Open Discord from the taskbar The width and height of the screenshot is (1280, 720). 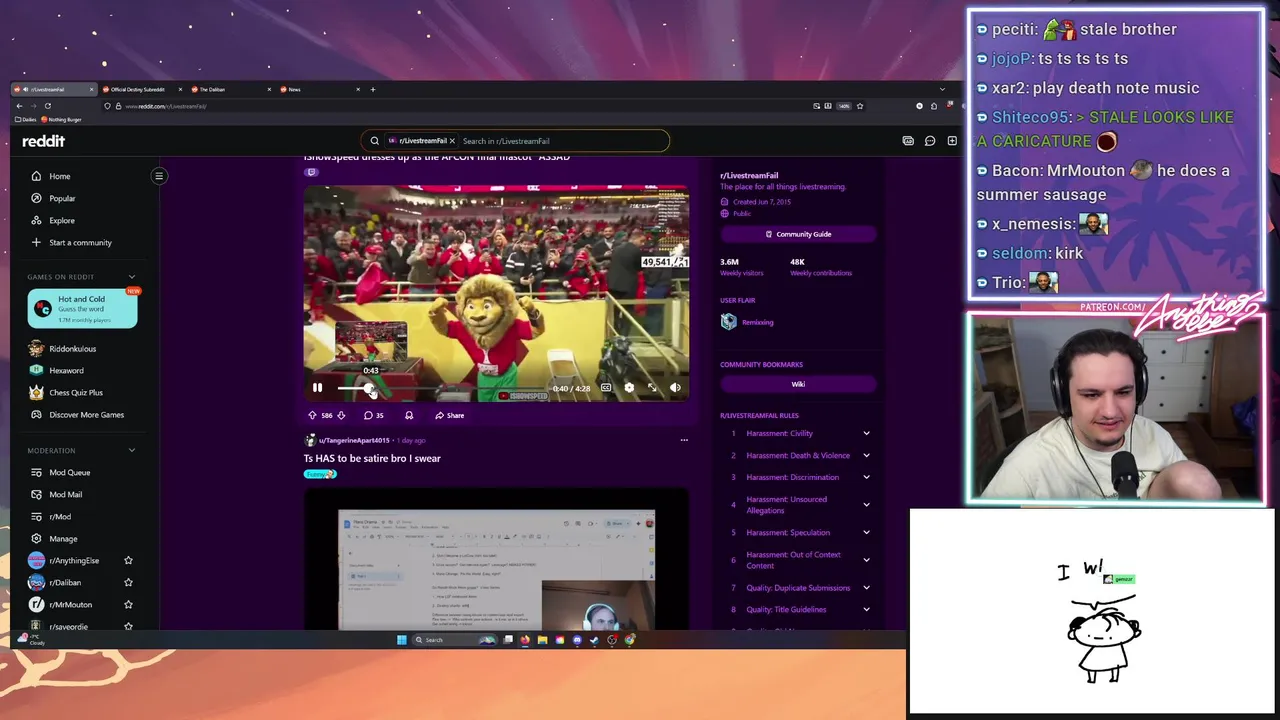(x=577, y=640)
